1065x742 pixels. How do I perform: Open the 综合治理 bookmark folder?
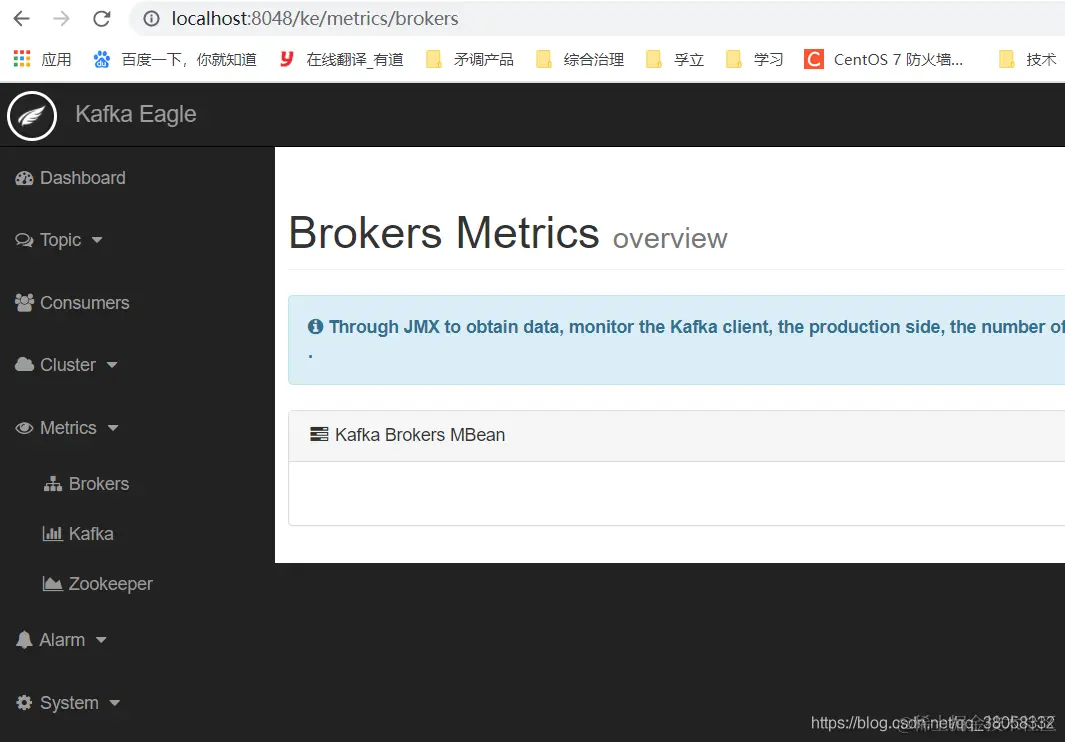pyautogui.click(x=579, y=60)
